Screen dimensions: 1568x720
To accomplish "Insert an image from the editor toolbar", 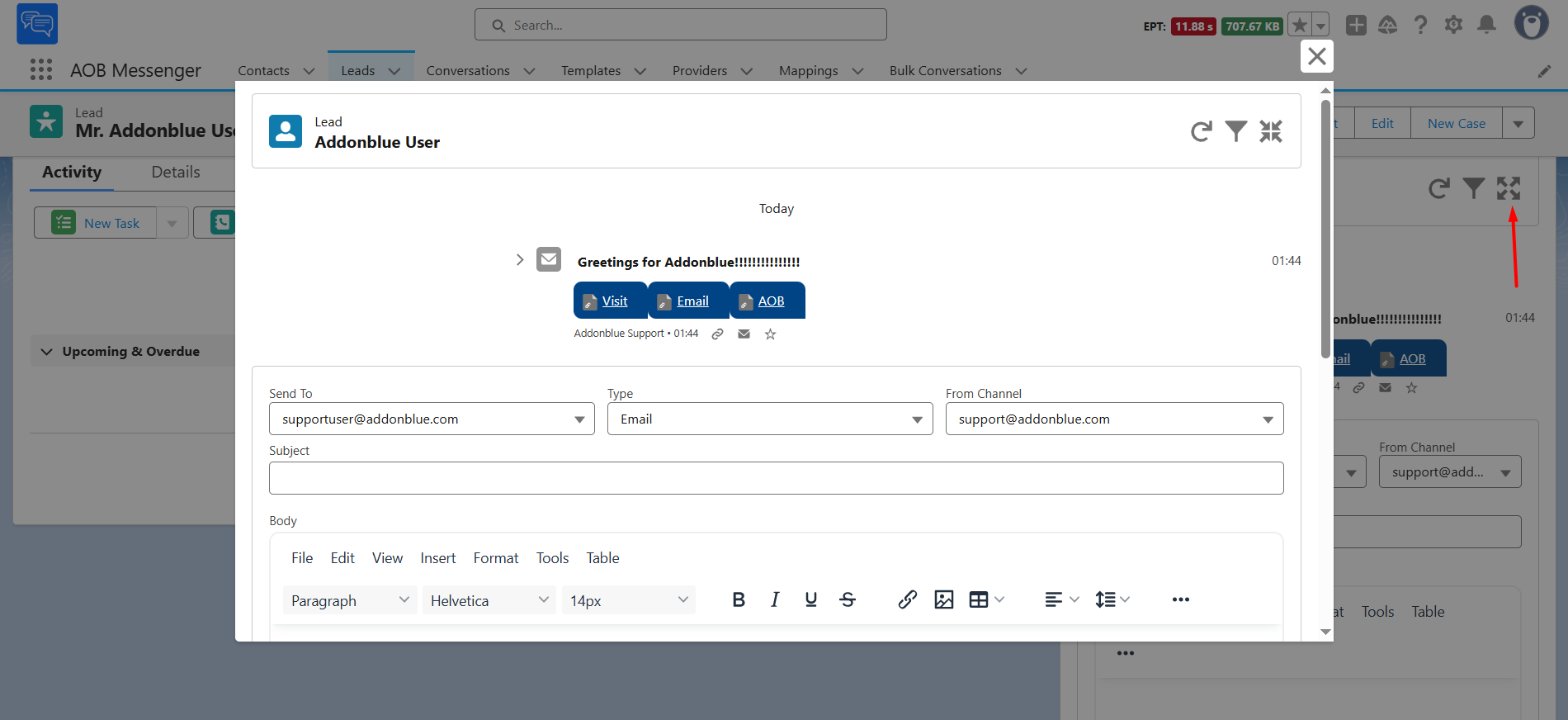I will coord(944,599).
